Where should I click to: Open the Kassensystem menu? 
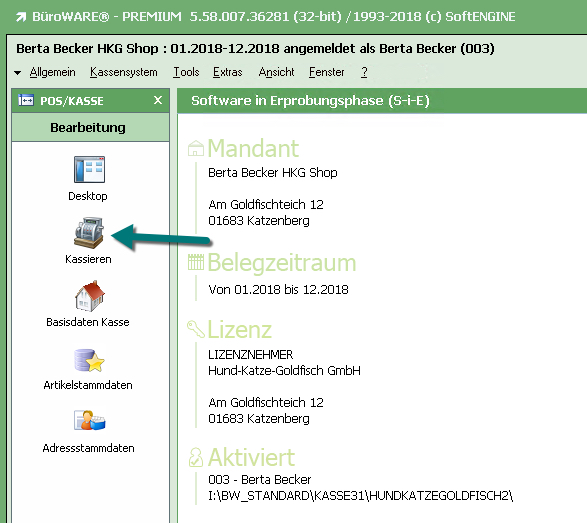point(124,72)
